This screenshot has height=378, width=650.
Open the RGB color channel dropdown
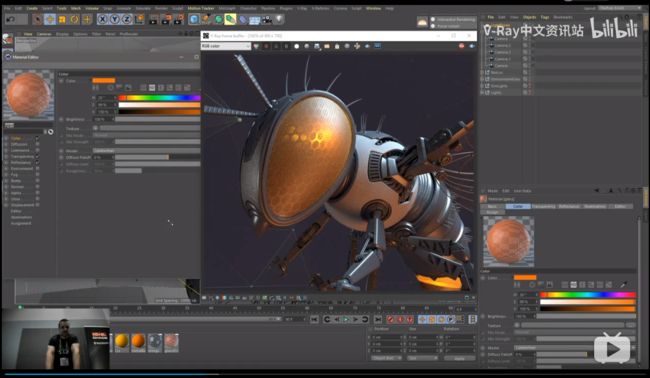point(226,46)
